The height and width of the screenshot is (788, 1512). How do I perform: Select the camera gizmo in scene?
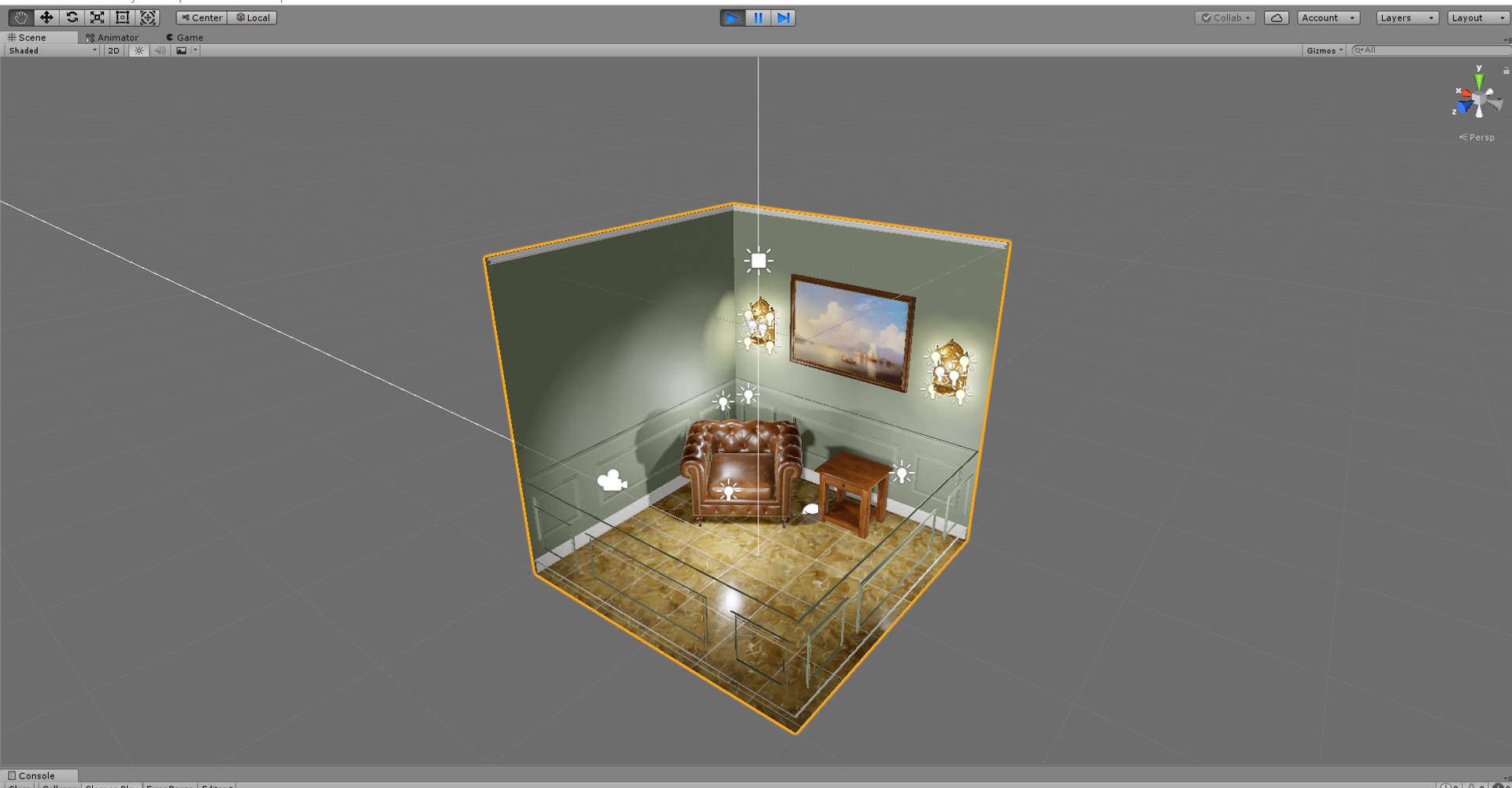point(612,480)
